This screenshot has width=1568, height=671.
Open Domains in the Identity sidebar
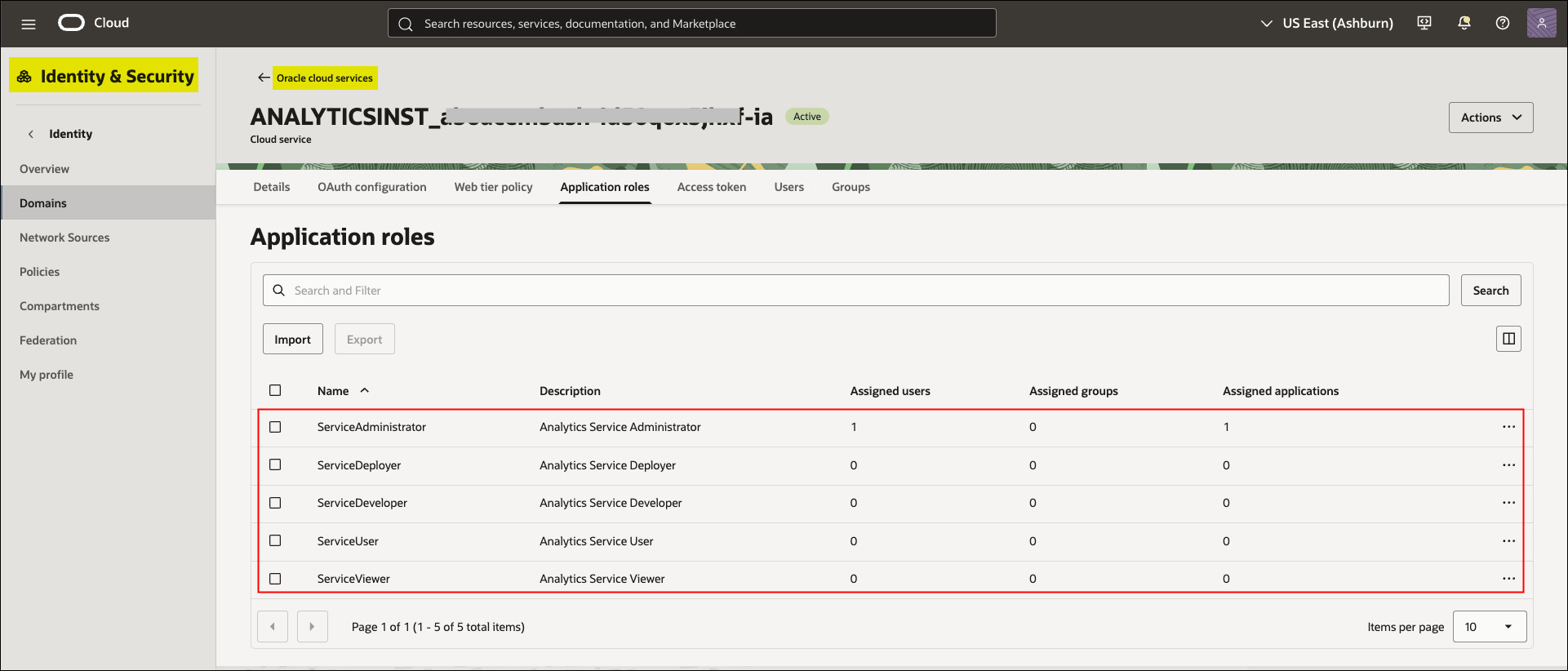pyautogui.click(x=108, y=203)
